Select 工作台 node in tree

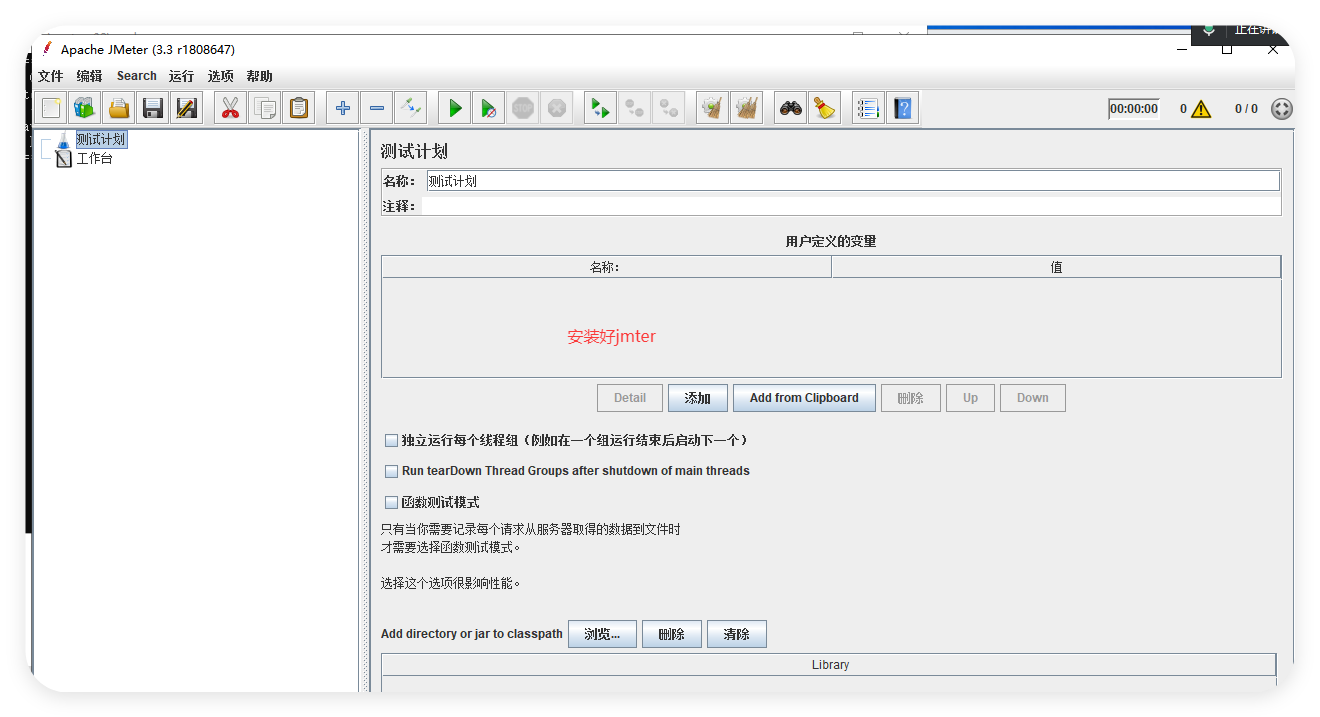coord(94,158)
